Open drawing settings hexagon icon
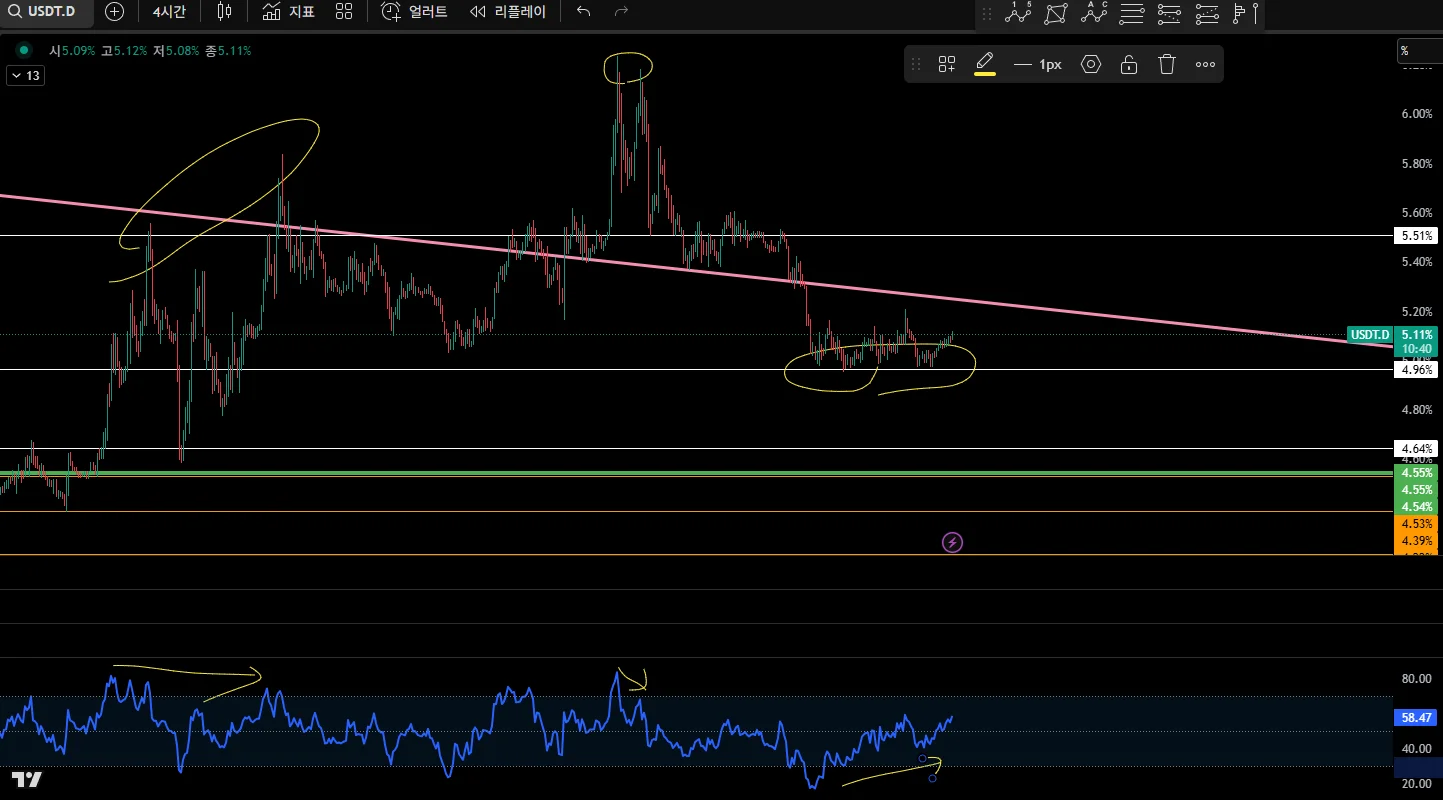The height and width of the screenshot is (800, 1443). tap(1091, 64)
